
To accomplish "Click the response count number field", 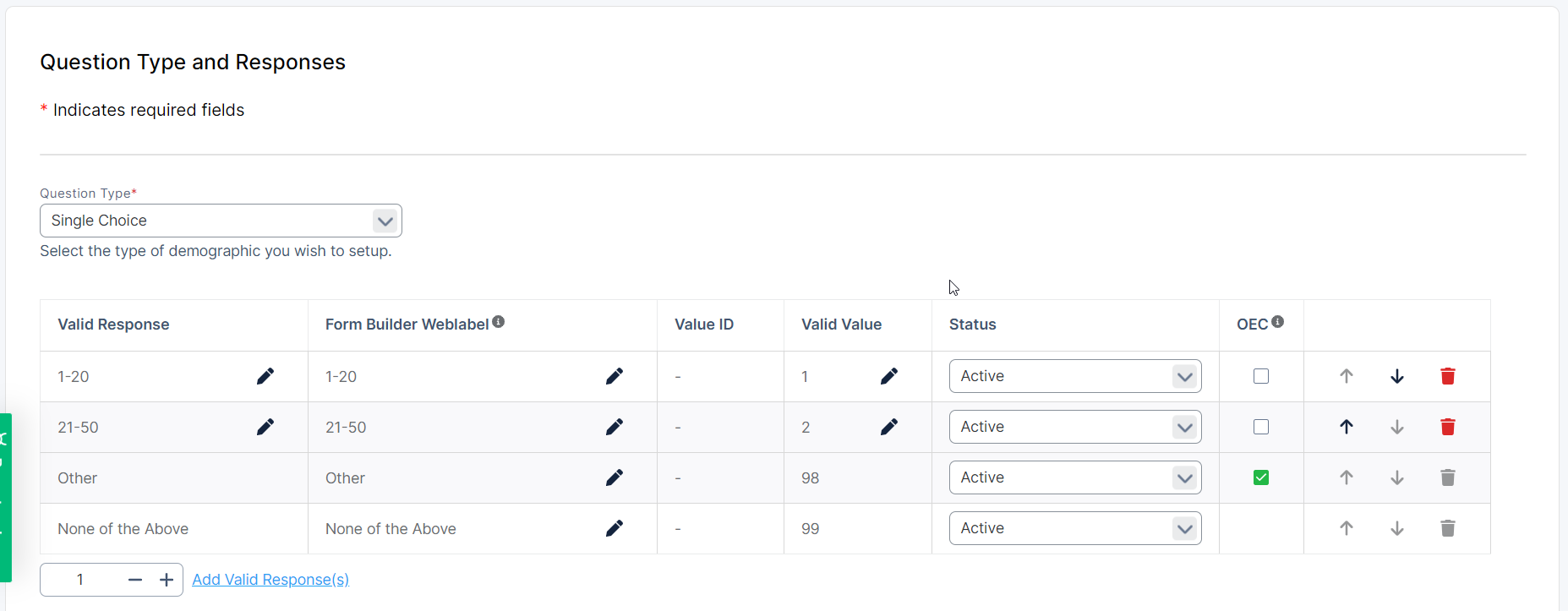I will coord(80,580).
